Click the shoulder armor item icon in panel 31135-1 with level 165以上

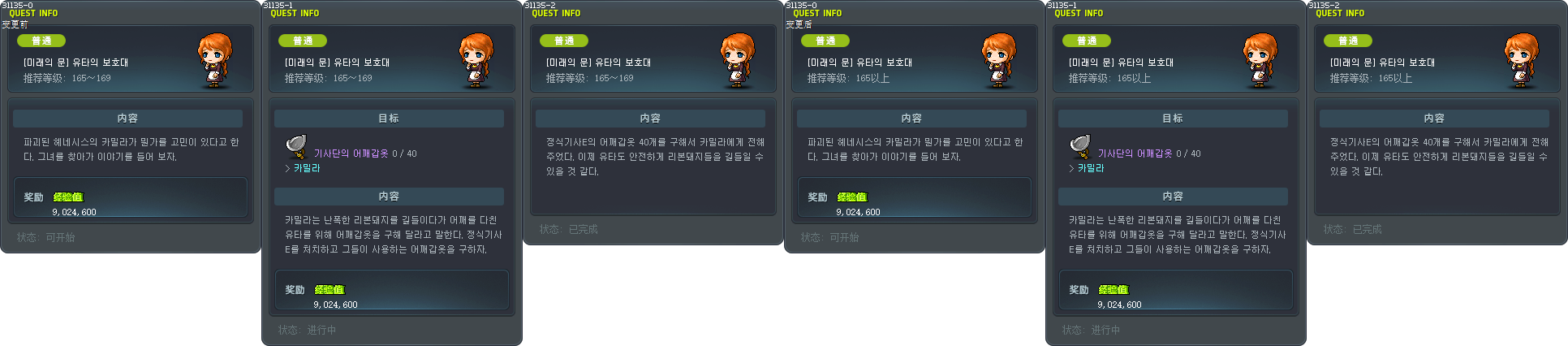[x=1080, y=146]
